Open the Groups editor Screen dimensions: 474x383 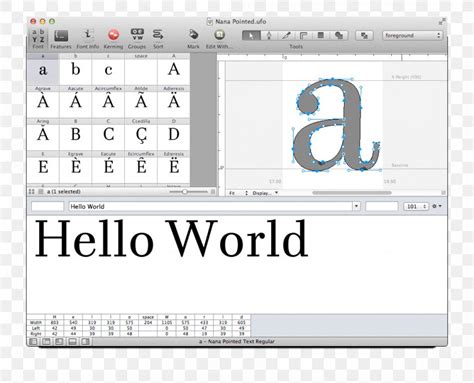tap(137, 39)
